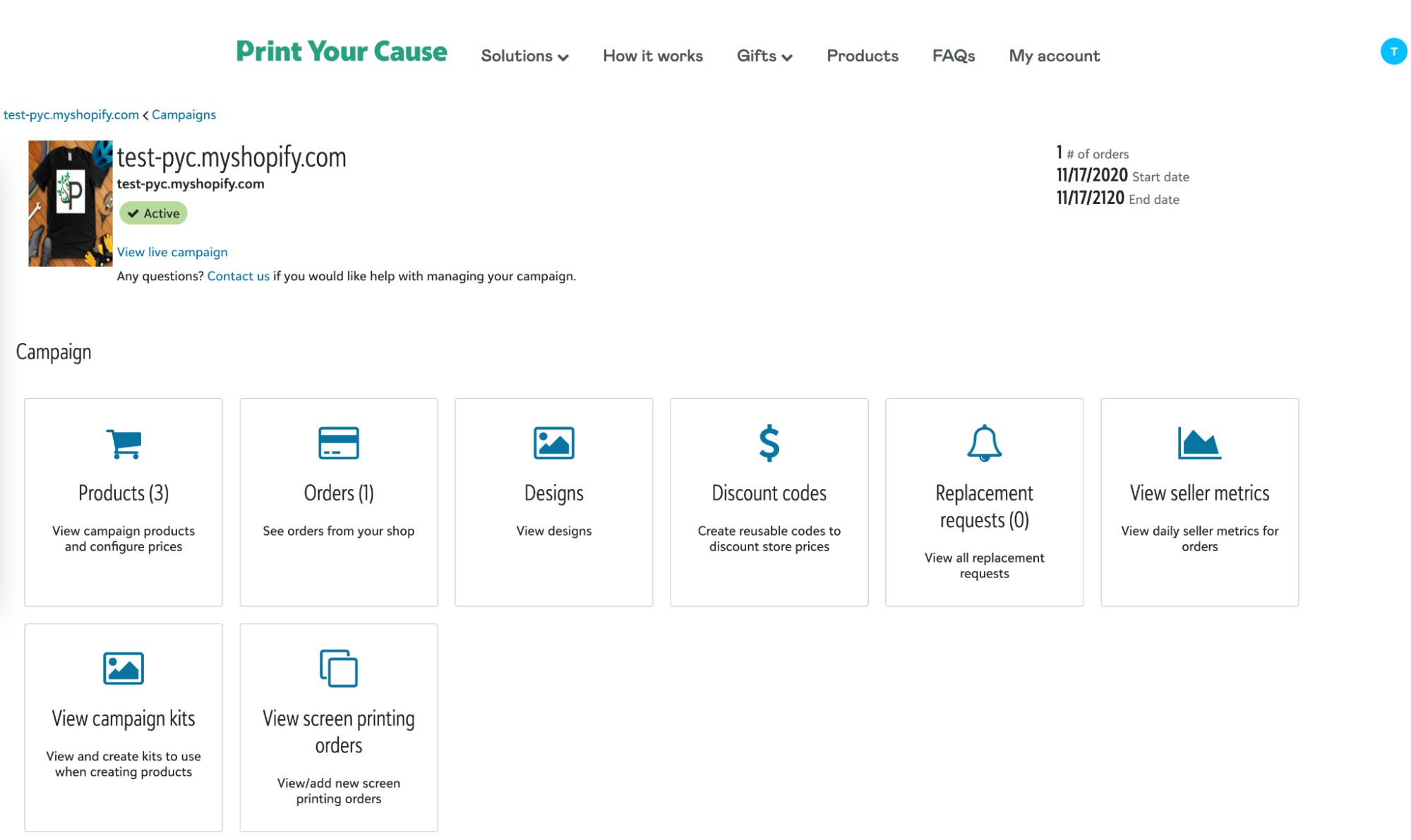Click the Discount codes dollar sign icon
Screen dimensions: 1411x840
pyautogui.click(x=769, y=443)
